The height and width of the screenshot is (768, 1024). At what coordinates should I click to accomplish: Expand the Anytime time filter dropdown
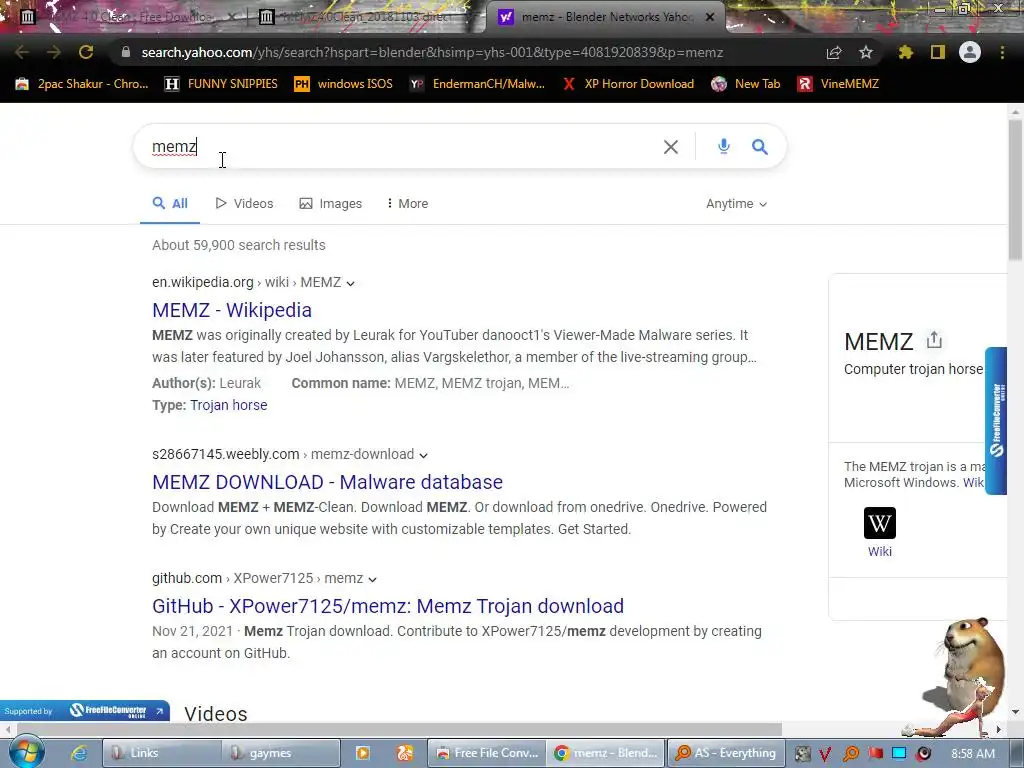coord(736,204)
